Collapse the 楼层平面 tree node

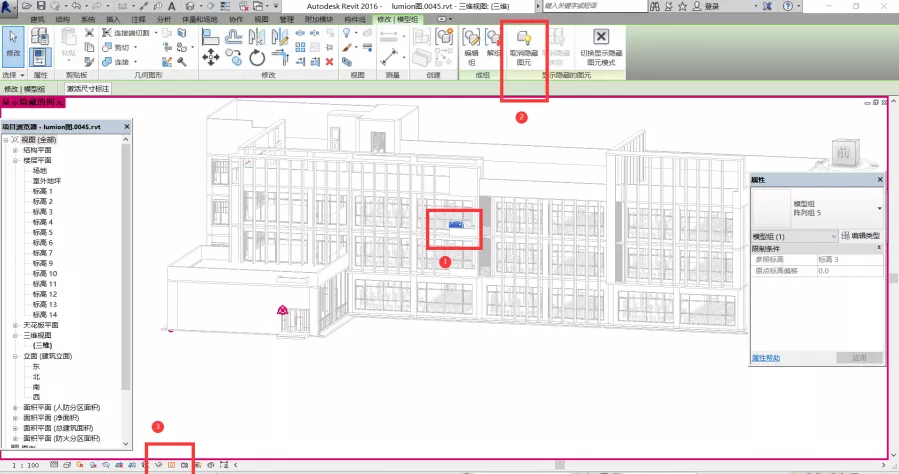point(15,160)
